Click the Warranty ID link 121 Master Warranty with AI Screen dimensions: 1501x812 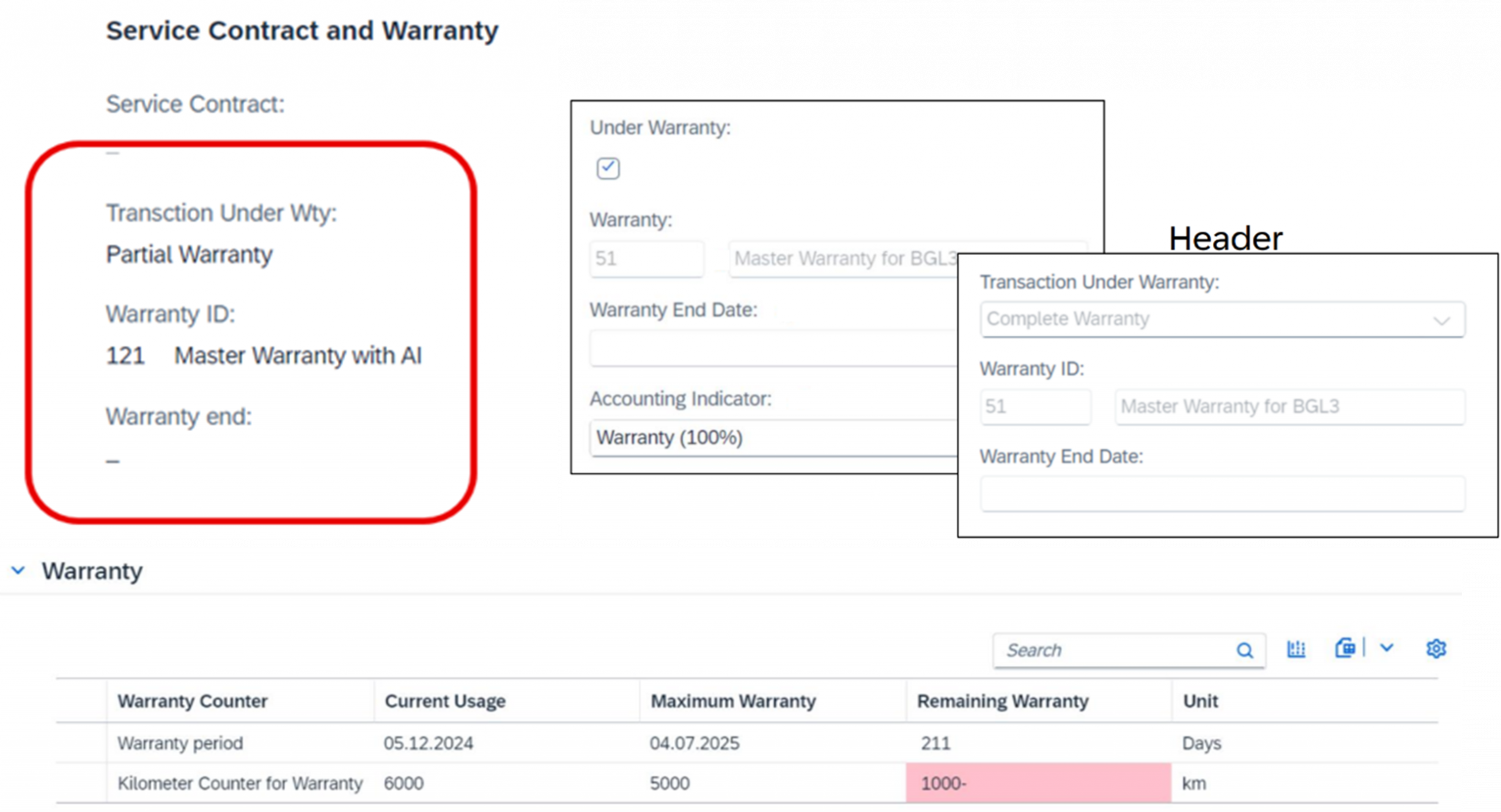[x=264, y=355]
